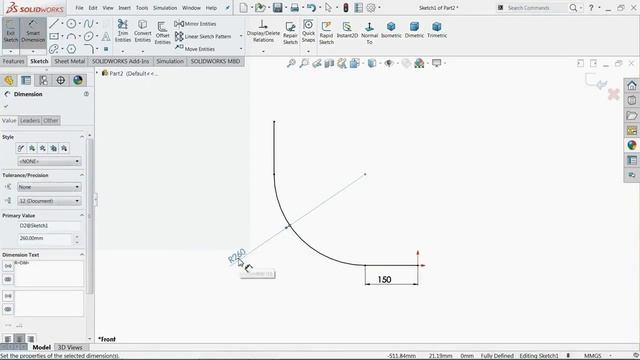The image size is (640, 360).
Task: Switch to the Features tab
Action: [x=13, y=61]
